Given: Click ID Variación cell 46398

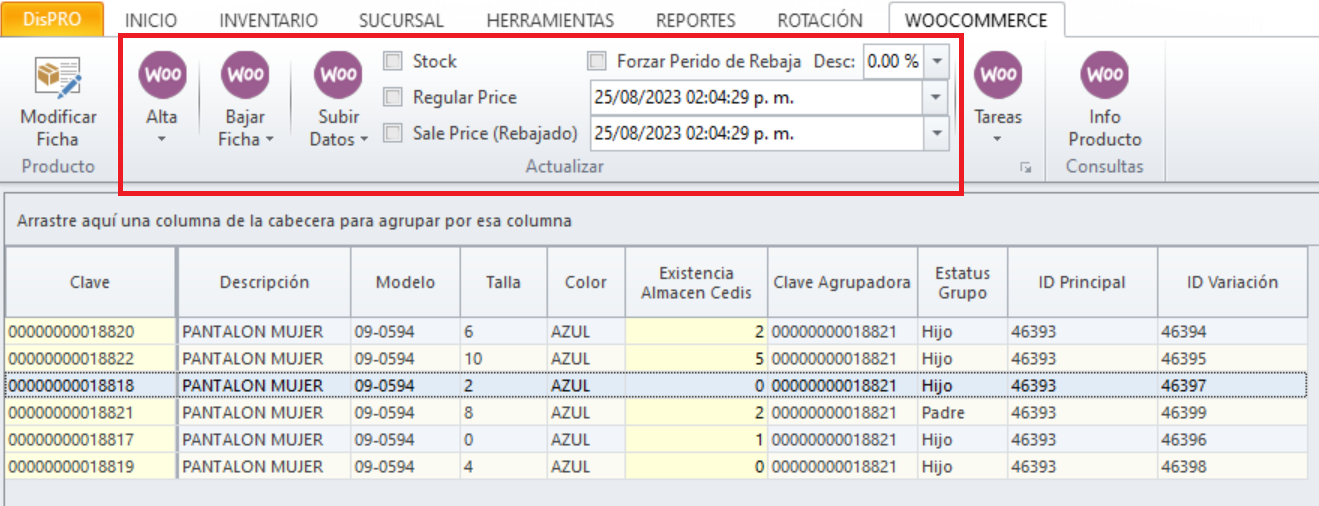Looking at the screenshot, I should pyautogui.click(x=1232, y=466).
